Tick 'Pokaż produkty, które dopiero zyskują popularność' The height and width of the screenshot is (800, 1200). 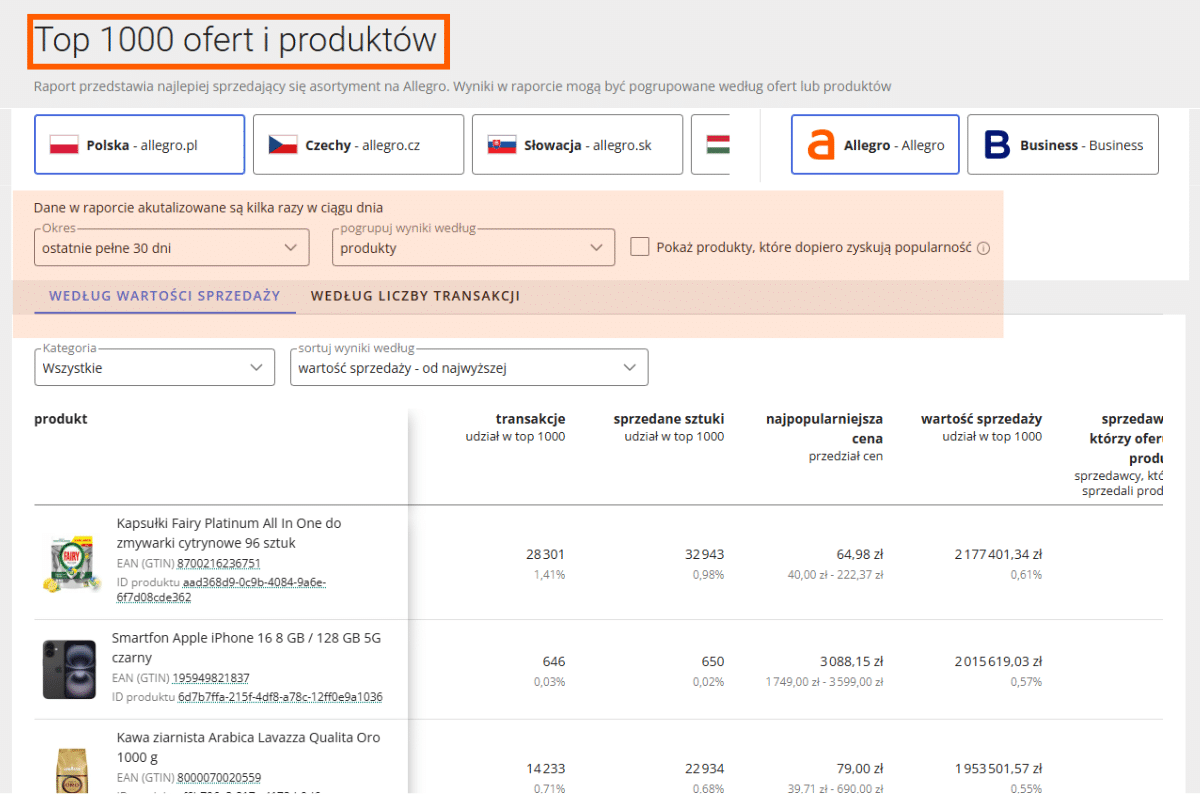click(640, 247)
